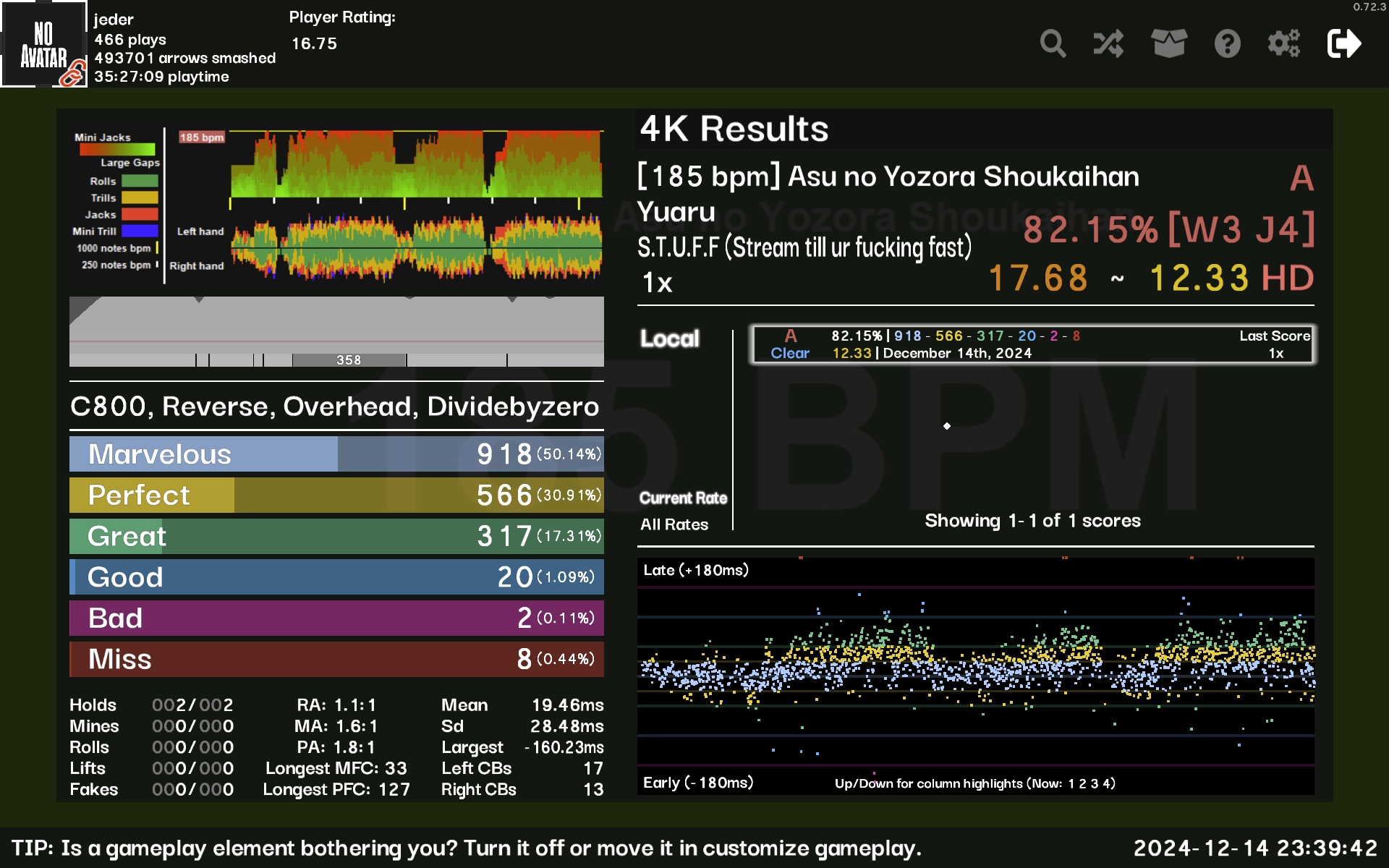
Task: Click the search magnifier icon
Action: [x=1053, y=44]
